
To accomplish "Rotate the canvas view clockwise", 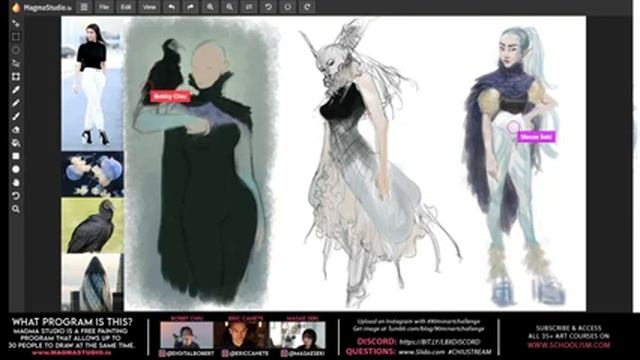I will click(x=307, y=7).
